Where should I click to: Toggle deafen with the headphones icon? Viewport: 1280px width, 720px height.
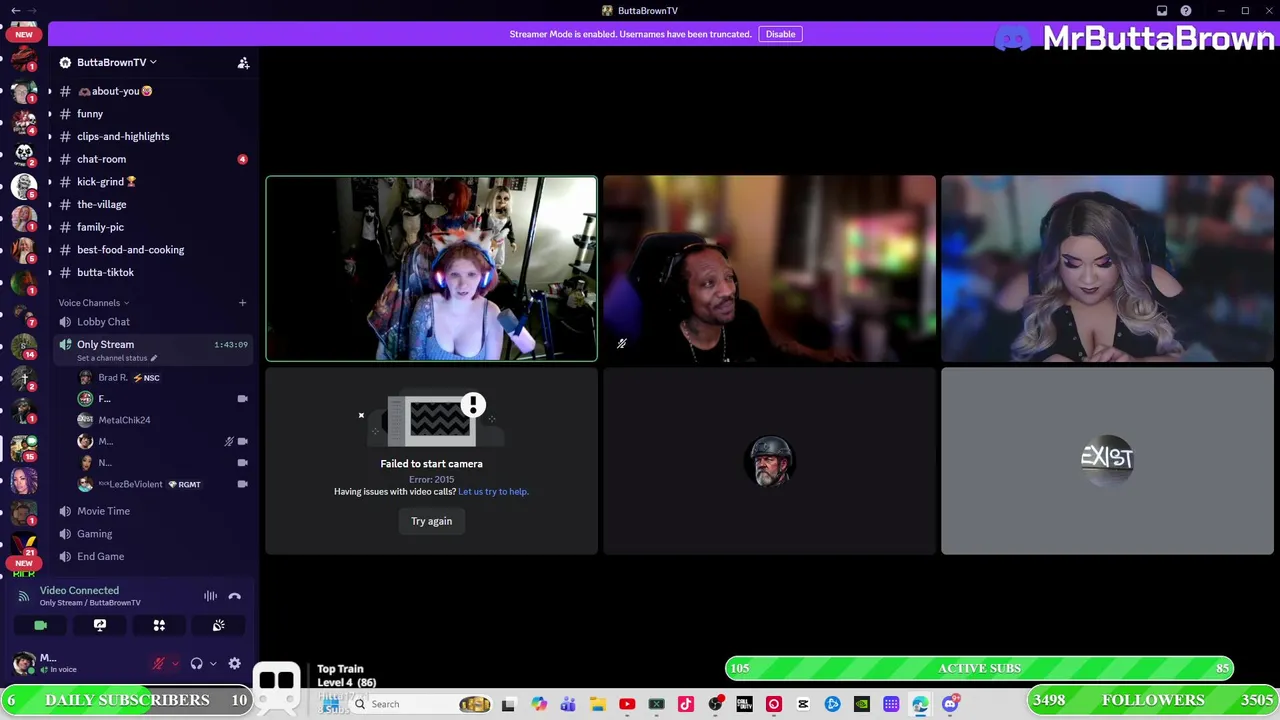(197, 663)
